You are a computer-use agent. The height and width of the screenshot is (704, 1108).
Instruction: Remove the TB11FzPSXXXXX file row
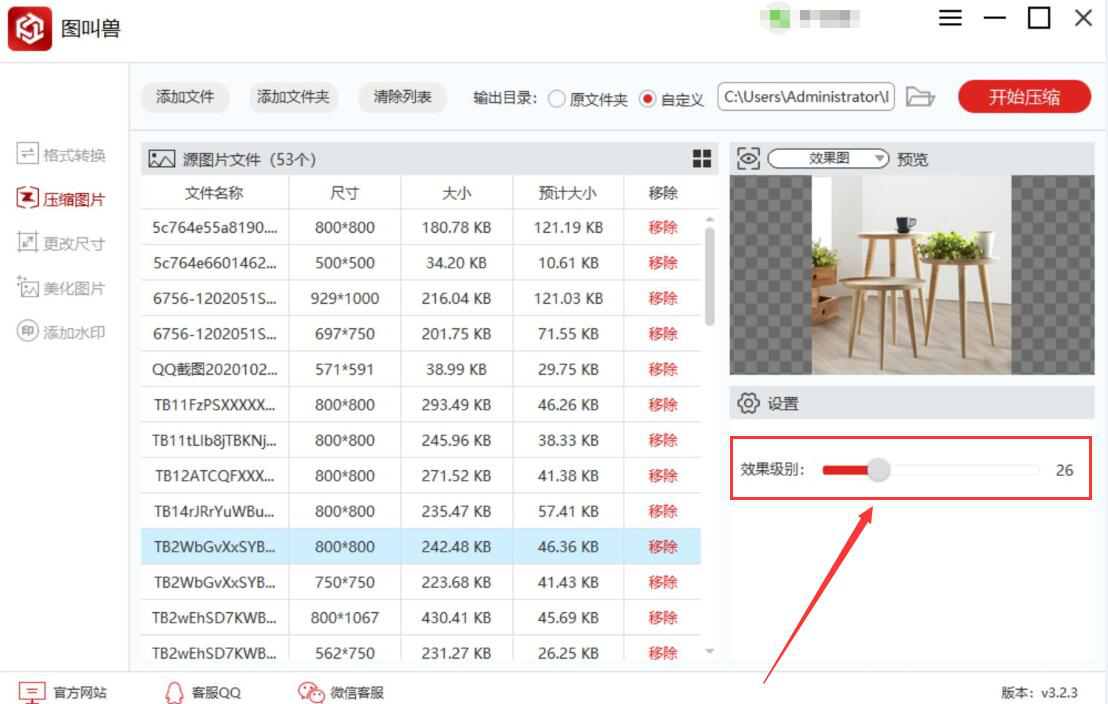coord(663,405)
